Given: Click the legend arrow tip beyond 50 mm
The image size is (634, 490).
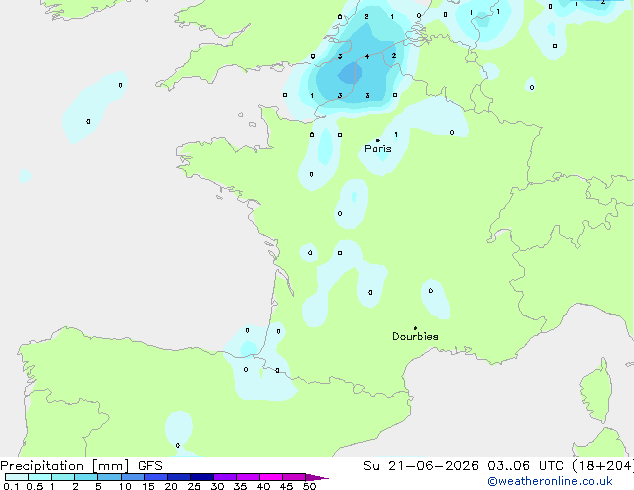Looking at the screenshot, I should 317,477.
